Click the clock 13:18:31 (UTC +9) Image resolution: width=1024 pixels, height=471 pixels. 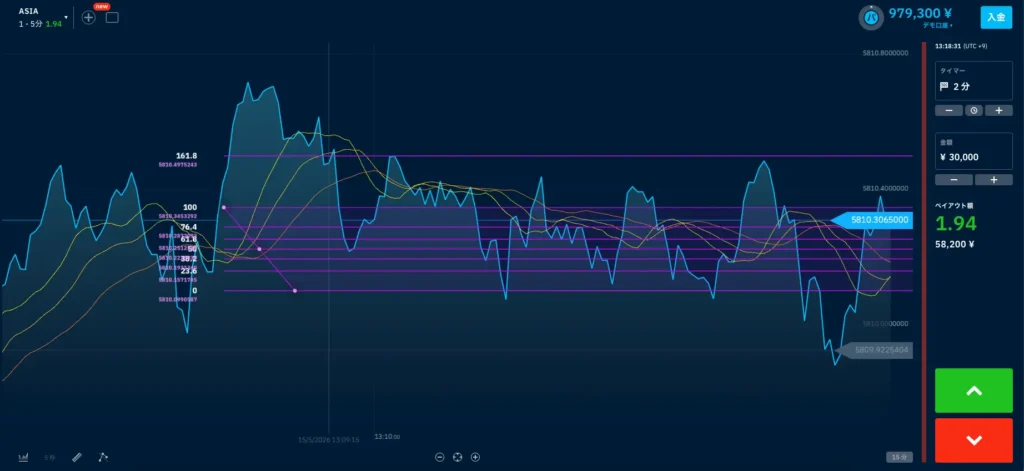pos(963,46)
